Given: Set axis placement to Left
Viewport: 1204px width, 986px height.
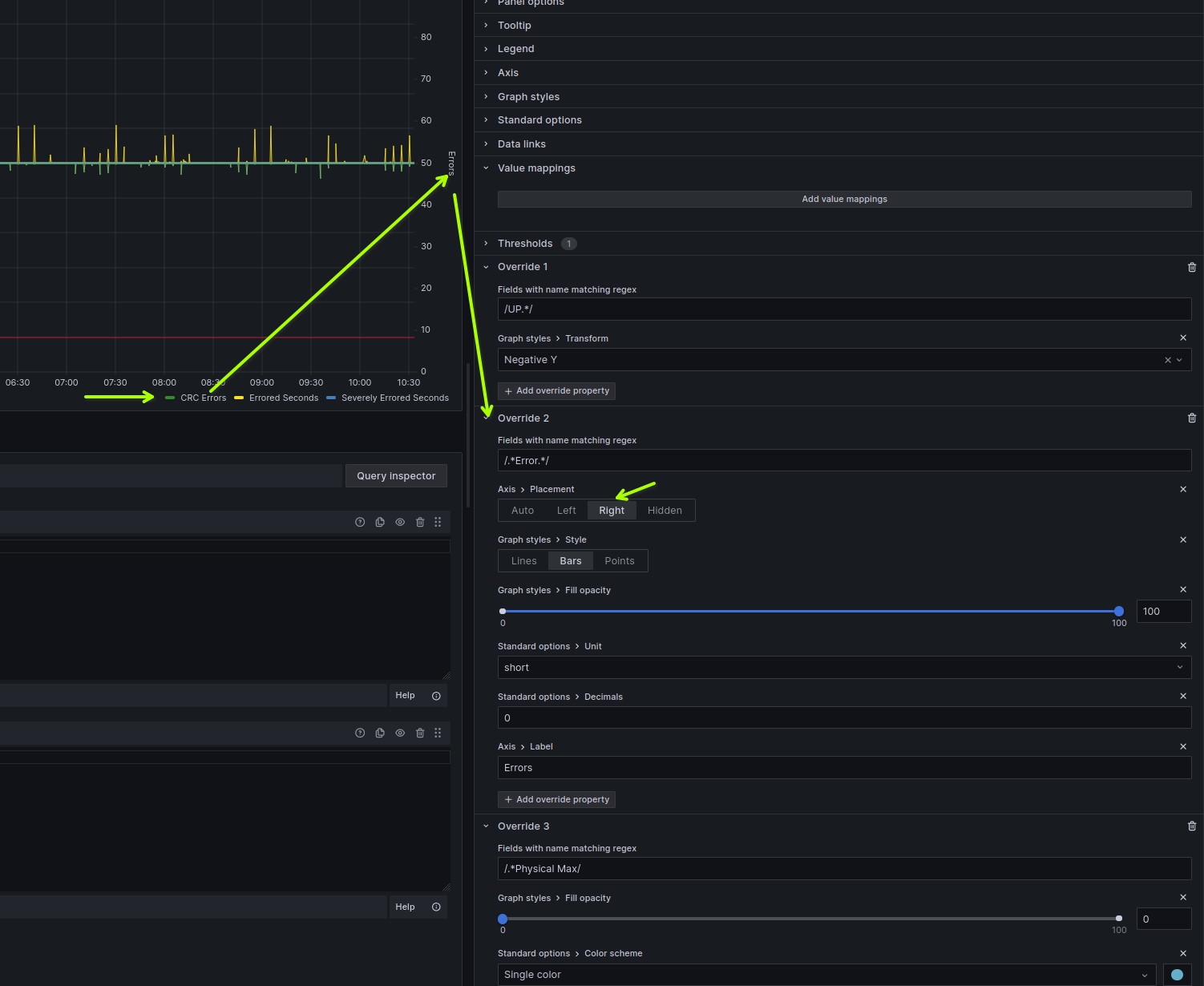Looking at the screenshot, I should coord(566,511).
